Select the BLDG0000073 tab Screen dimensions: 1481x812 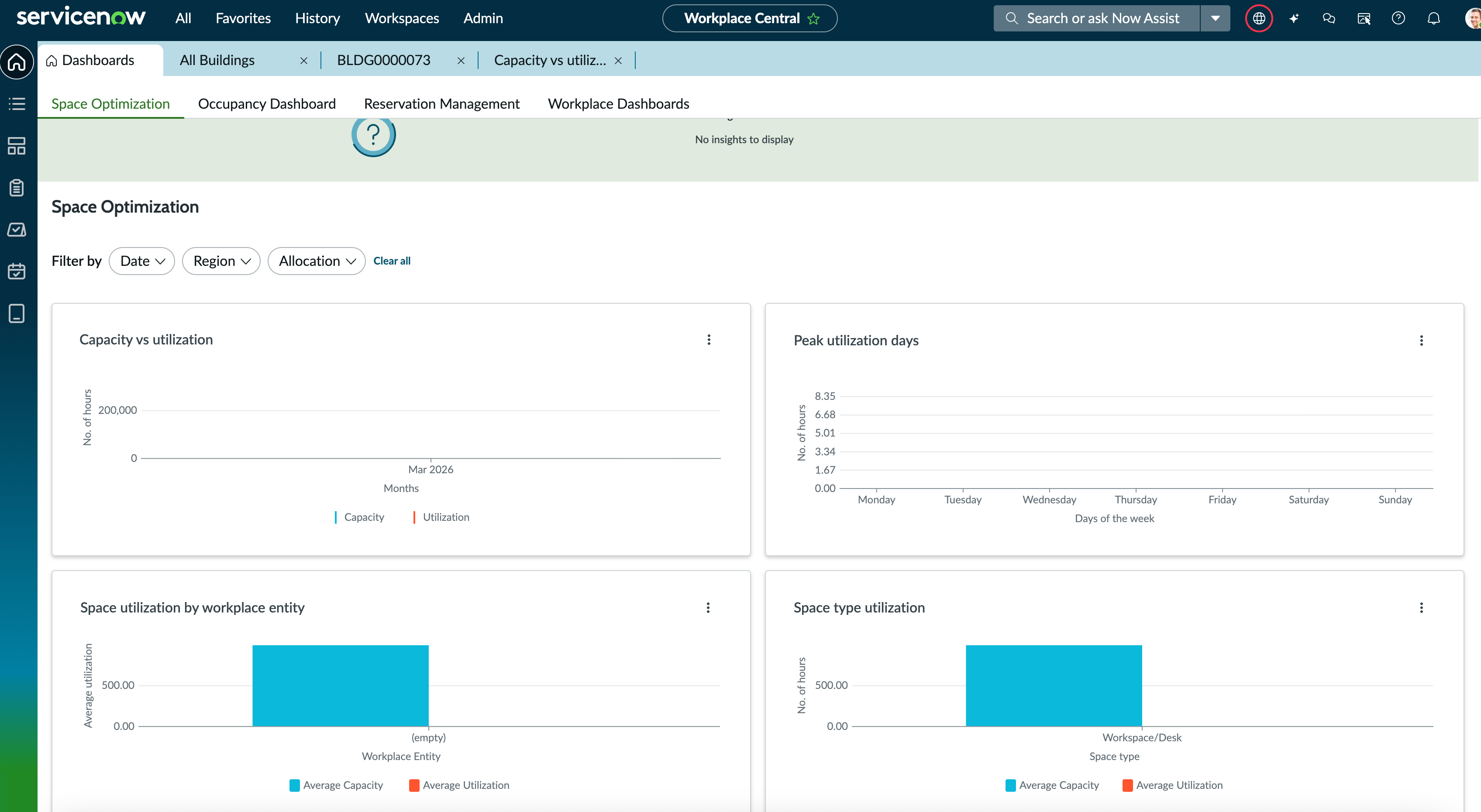click(x=383, y=60)
